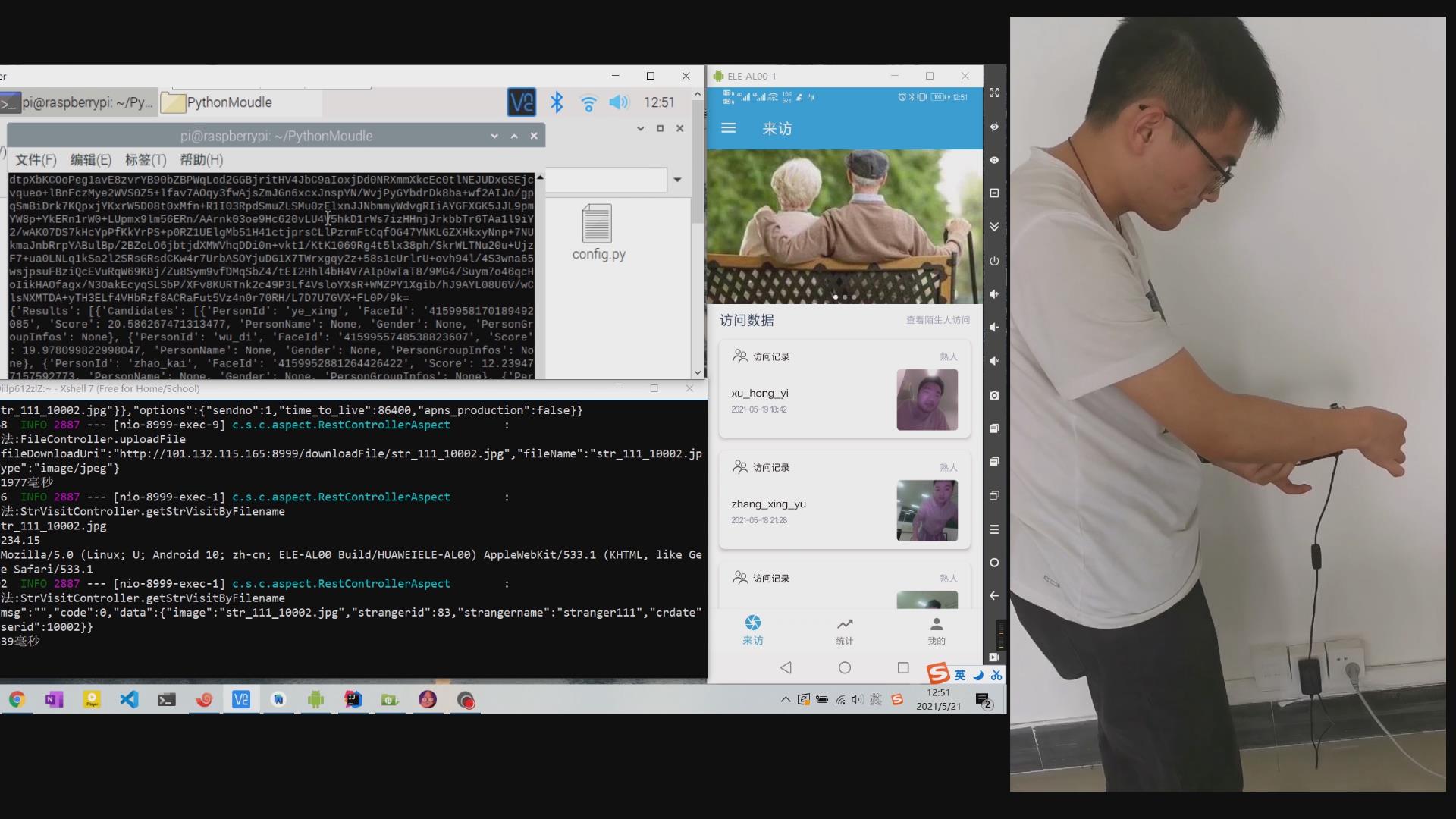
Task: Click the WiFi icon in Raspberry Pi panel
Action: coord(588,102)
